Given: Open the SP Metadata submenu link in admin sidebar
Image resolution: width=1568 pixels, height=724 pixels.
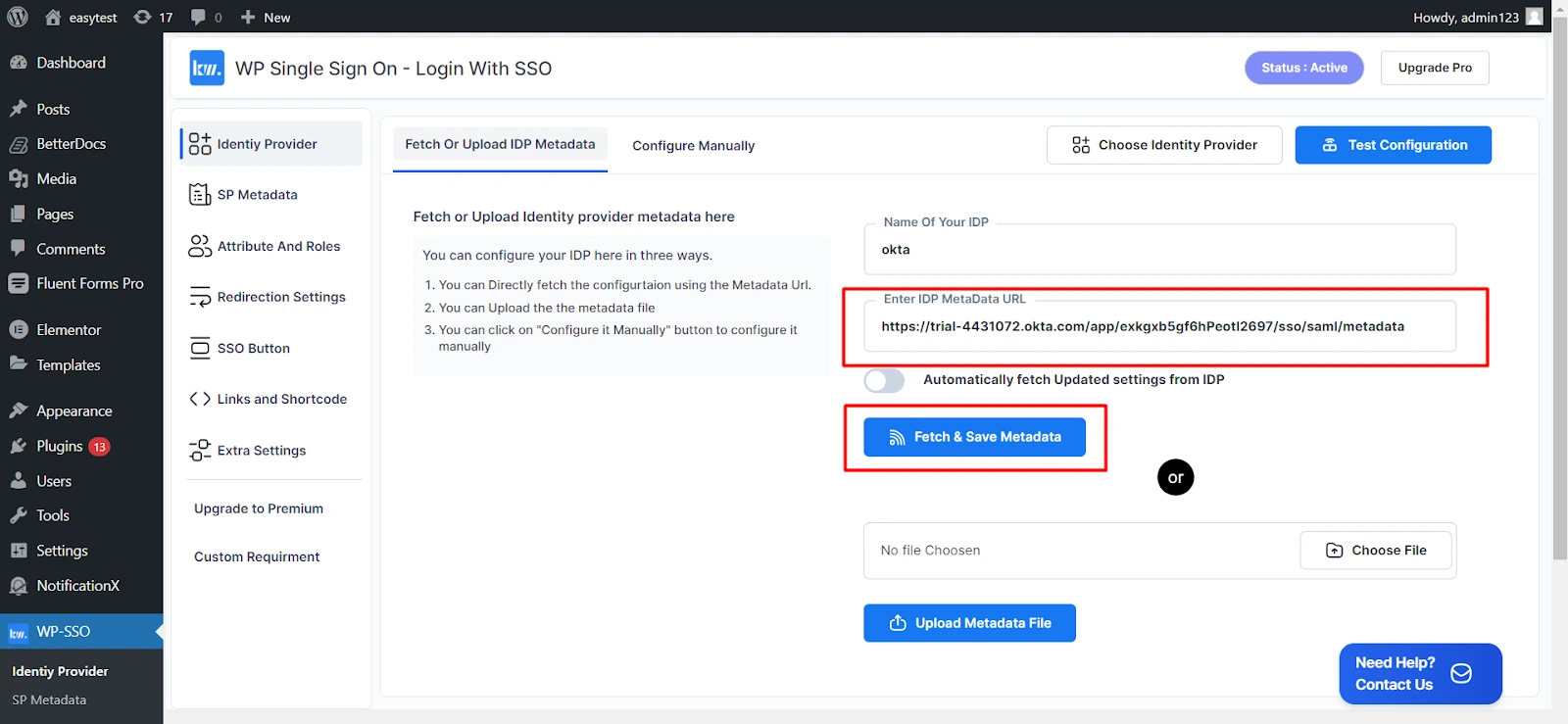Looking at the screenshot, I should (49, 700).
